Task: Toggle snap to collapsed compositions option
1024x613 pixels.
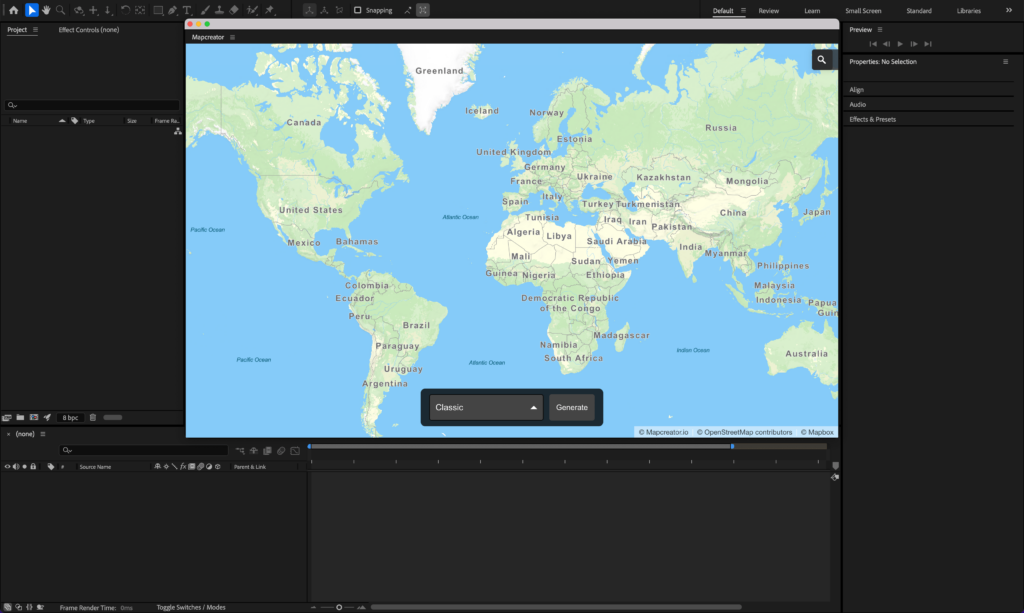Action: click(x=423, y=10)
